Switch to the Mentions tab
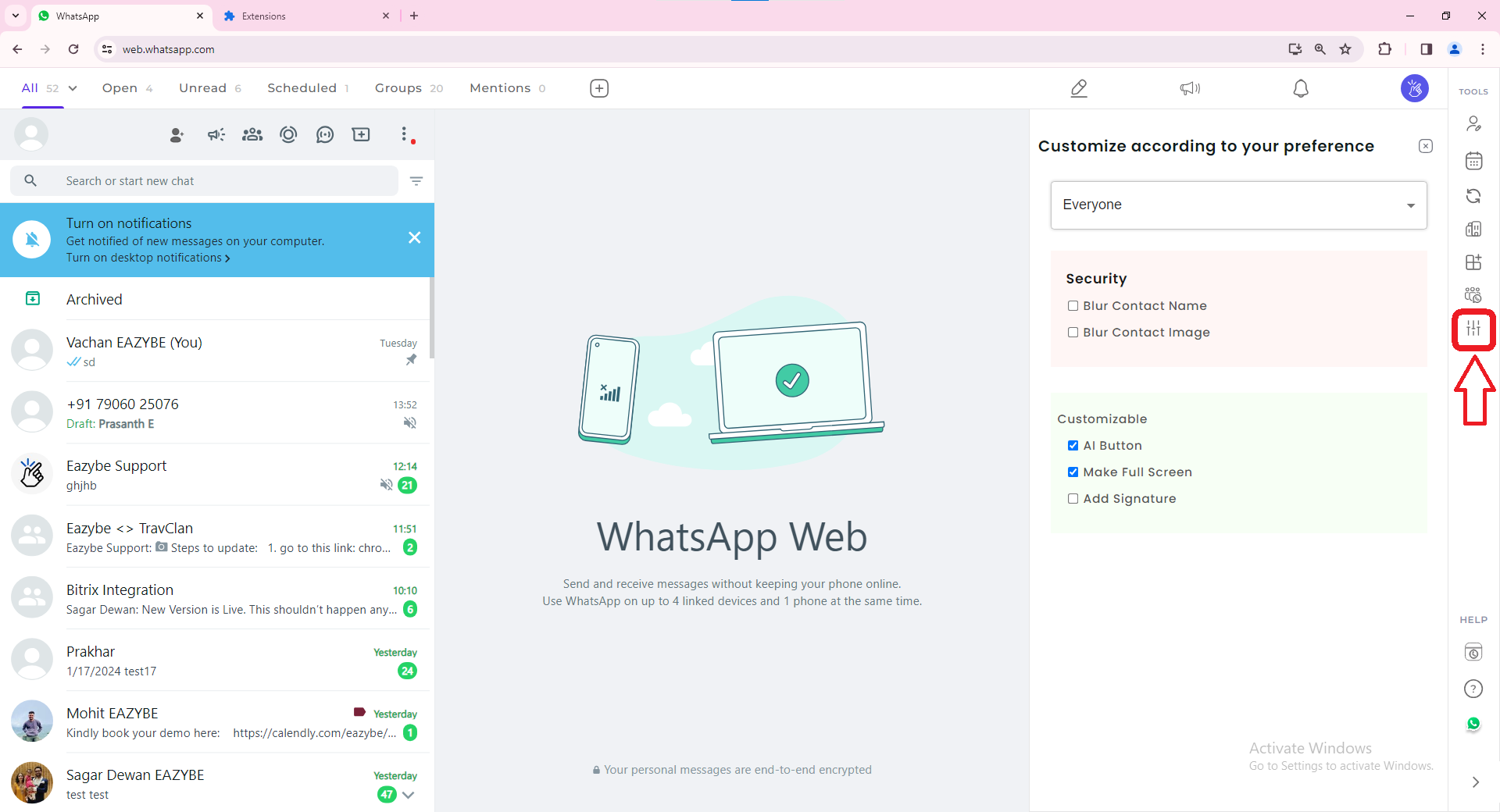This screenshot has width=1500, height=812. [508, 88]
